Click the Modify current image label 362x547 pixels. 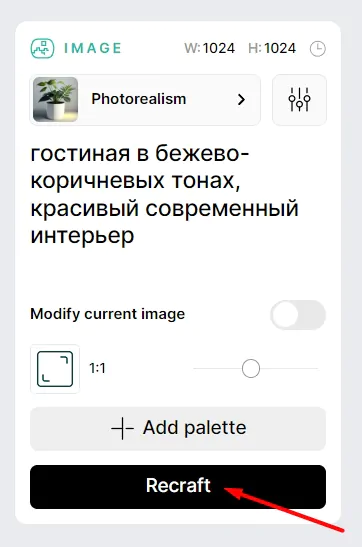click(x=107, y=314)
